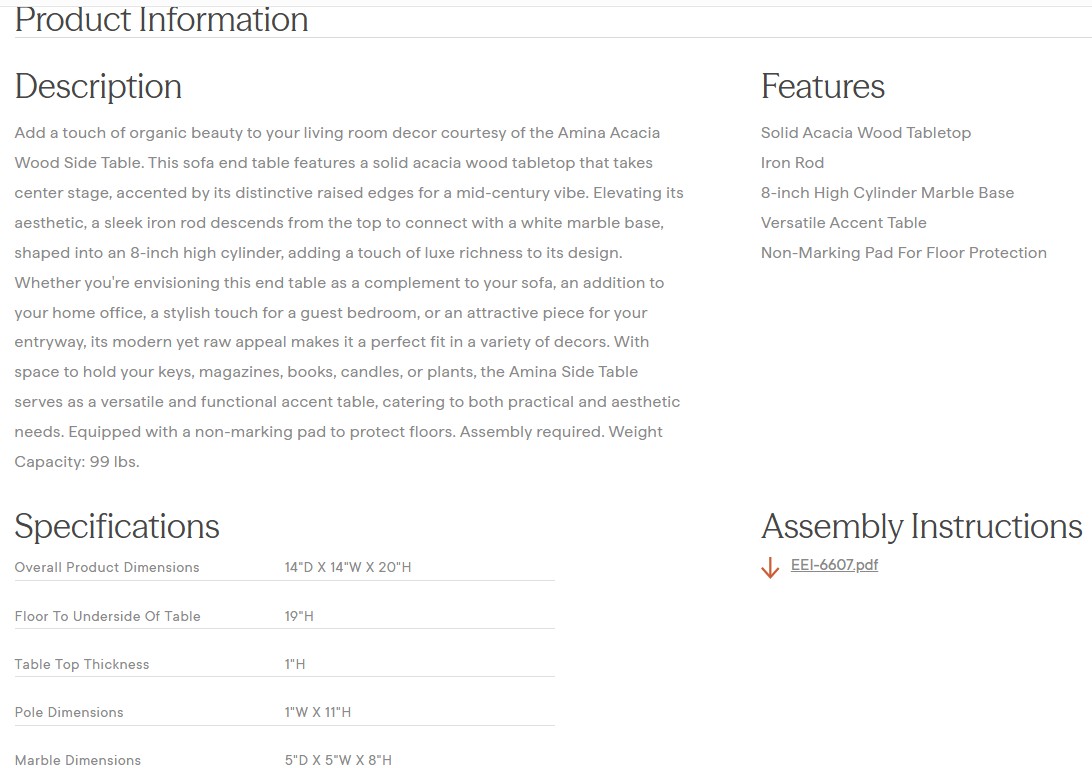This screenshot has height=768, width=1092.
Task: Click Non-Marking Pad For Floor Protection feature
Action: click(903, 253)
